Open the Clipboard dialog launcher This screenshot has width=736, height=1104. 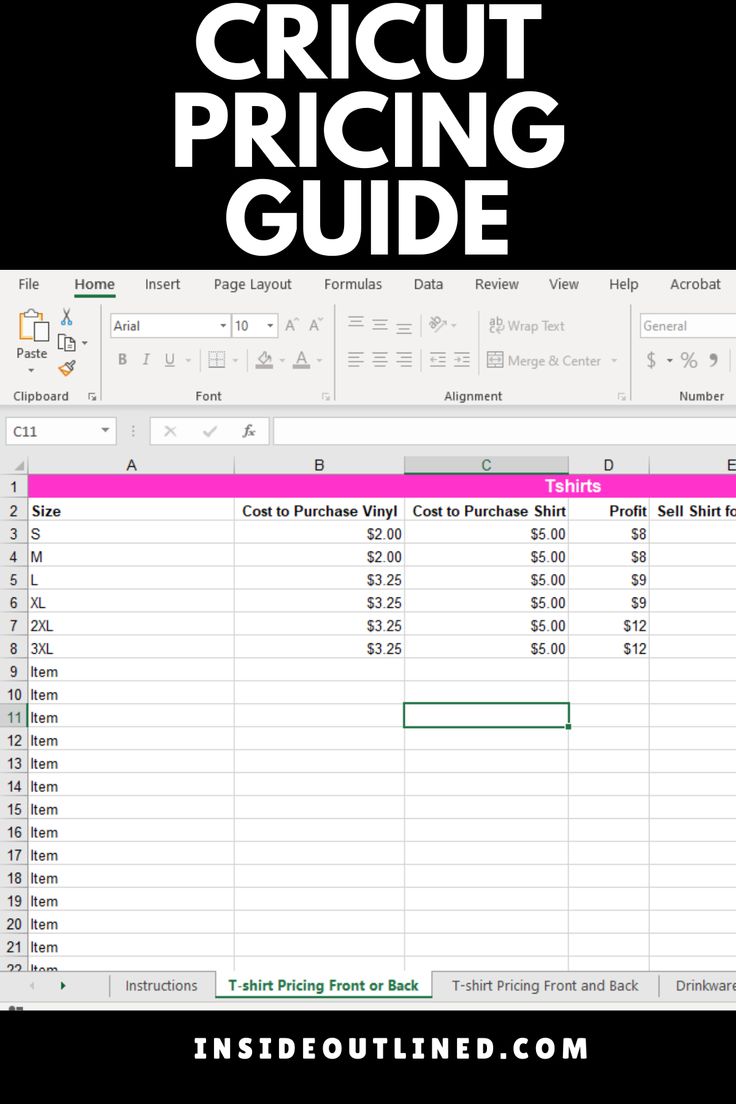coord(92,396)
